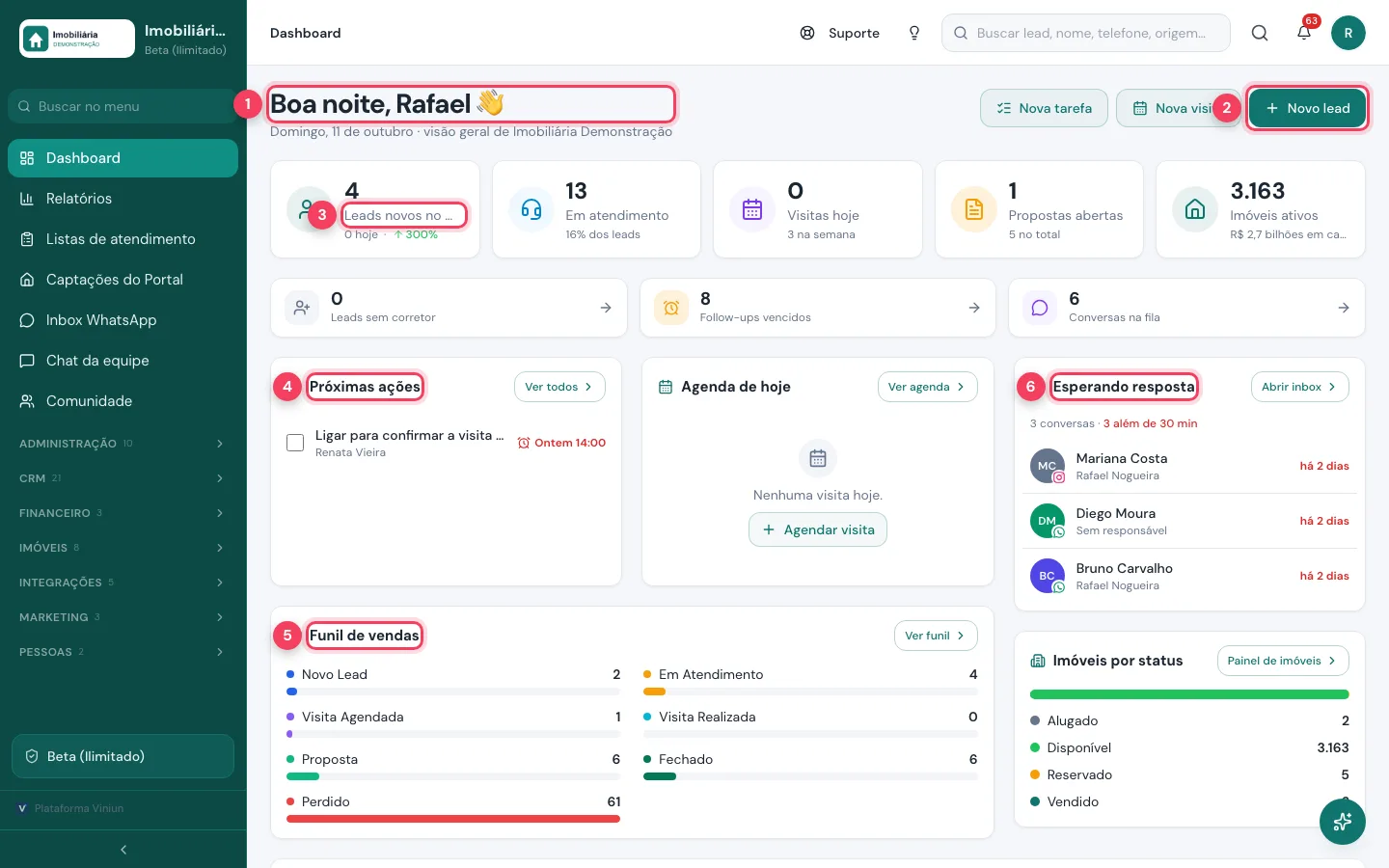1389x868 pixels.
Task: Open the Abrir inbox link
Action: [x=1299, y=387]
